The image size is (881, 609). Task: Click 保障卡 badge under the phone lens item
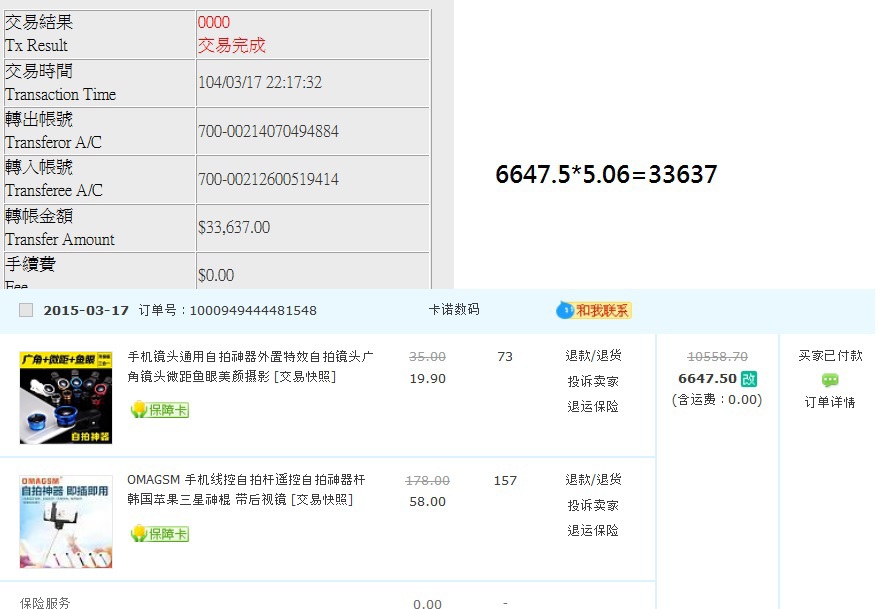tap(160, 410)
